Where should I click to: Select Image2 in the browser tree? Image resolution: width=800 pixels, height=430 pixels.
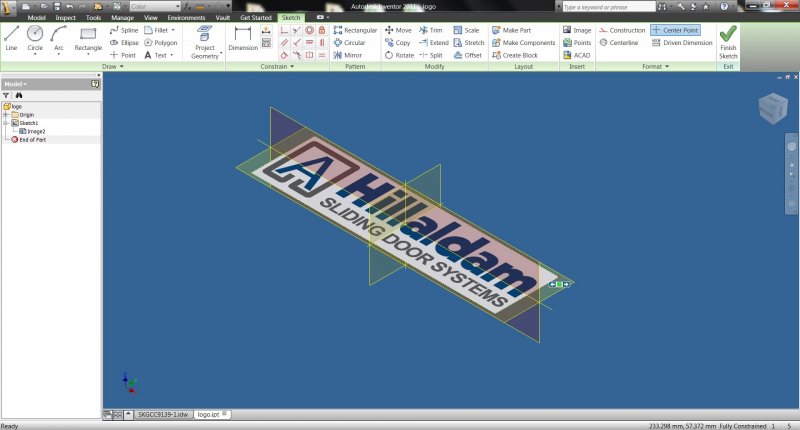(32, 131)
